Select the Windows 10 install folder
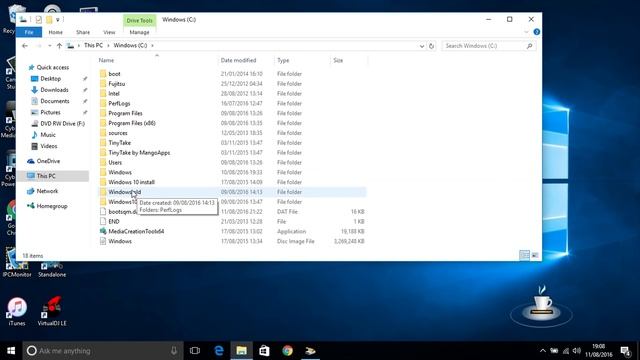The height and width of the screenshot is (360, 640). pyautogui.click(x=131, y=182)
